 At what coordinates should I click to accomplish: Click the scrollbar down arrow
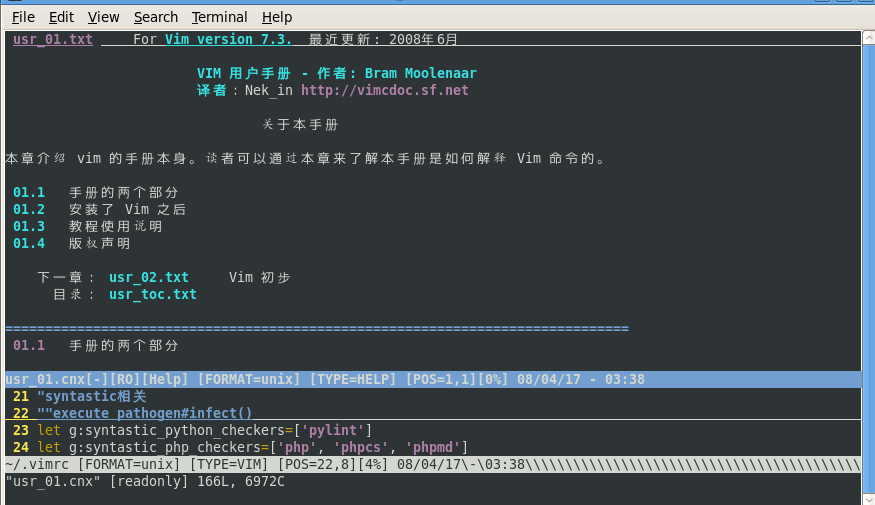869,499
